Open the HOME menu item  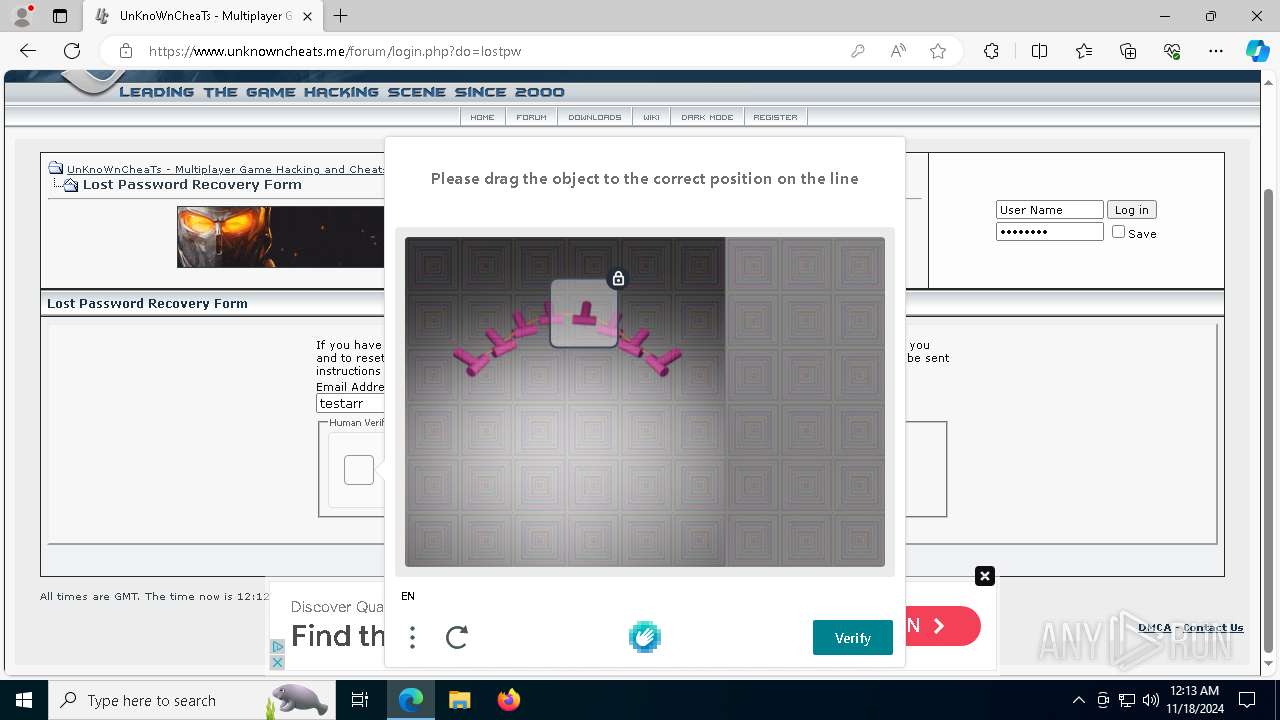pyautogui.click(x=482, y=117)
